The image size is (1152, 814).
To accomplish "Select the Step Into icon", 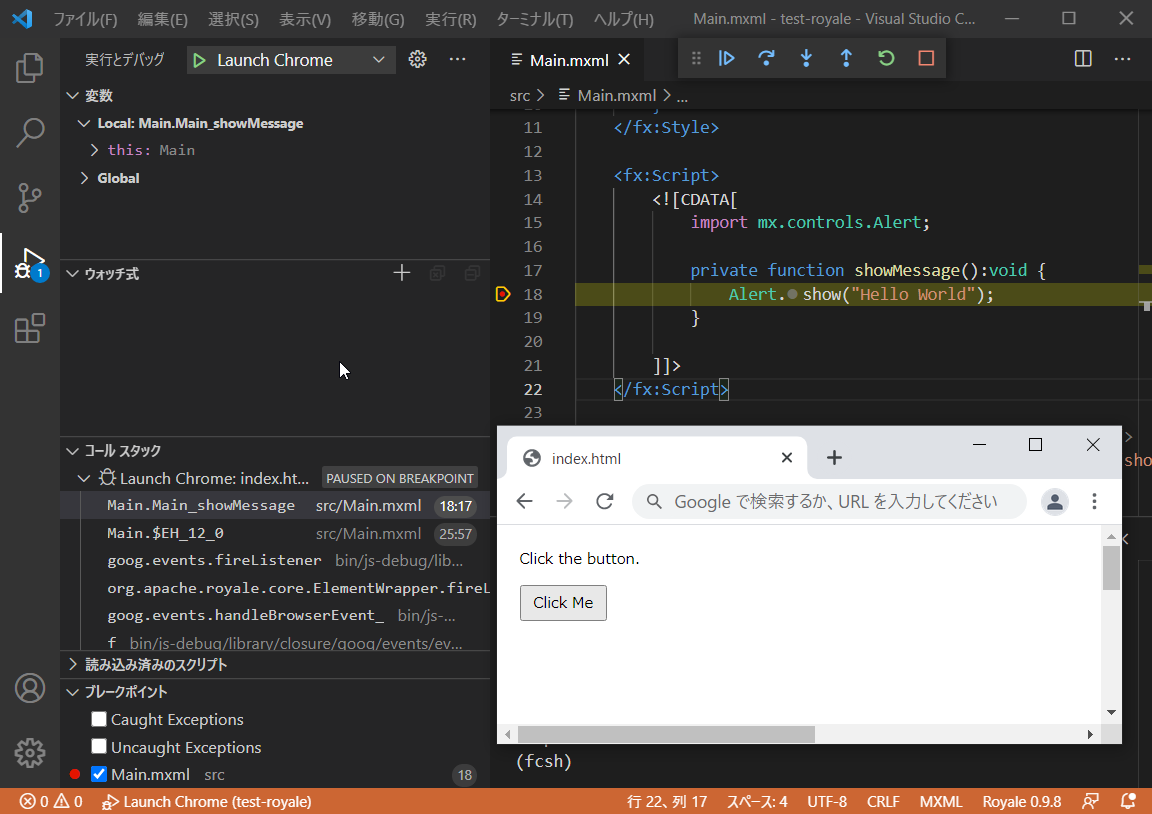I will 806,58.
